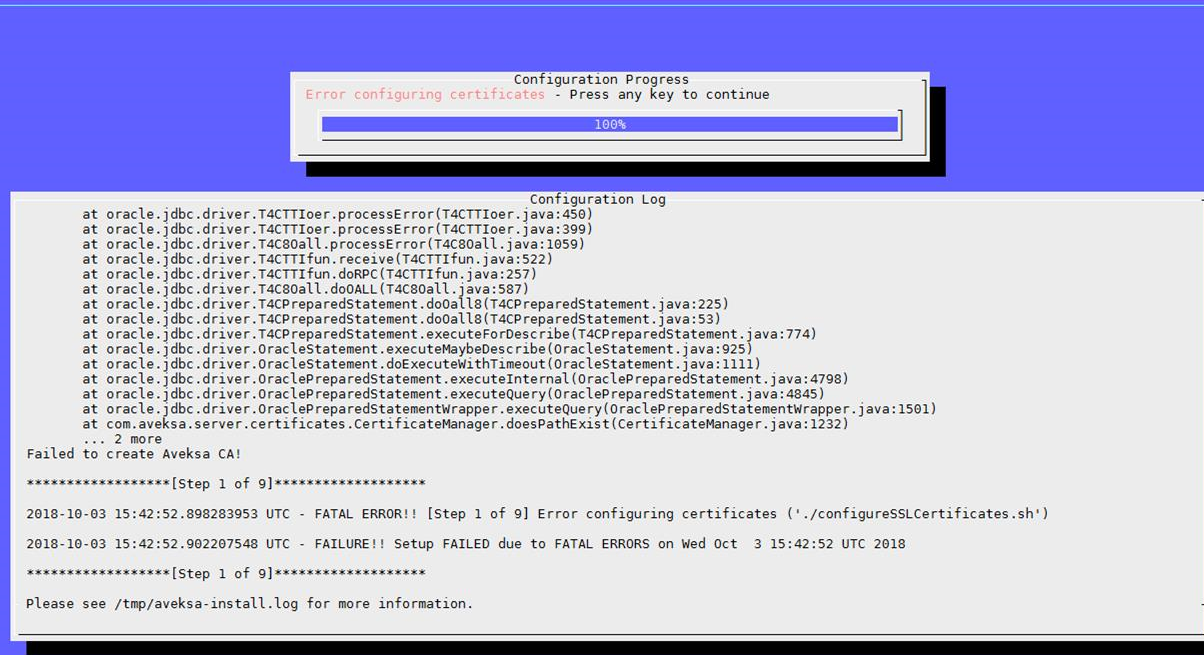Click the CertificateManager.doesPathExist stack trace line
The image size is (1204, 655).
(x=465, y=424)
